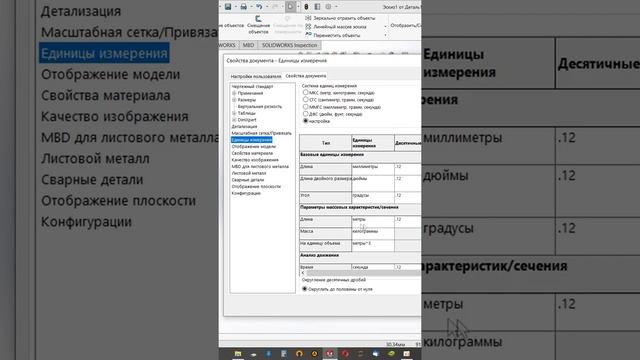Expand the Таблицы tree node
Image resolution: width=640 pixels, height=360 pixels.
234,113
